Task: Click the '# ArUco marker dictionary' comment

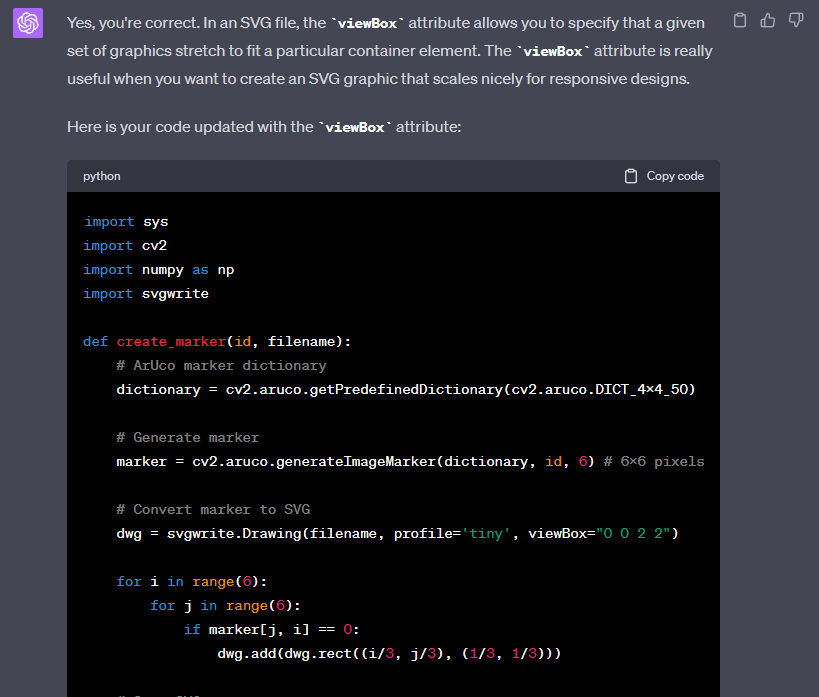Action: (221, 366)
